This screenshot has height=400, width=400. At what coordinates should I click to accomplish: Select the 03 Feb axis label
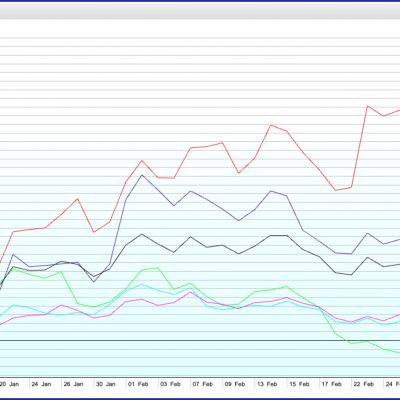[170, 384]
